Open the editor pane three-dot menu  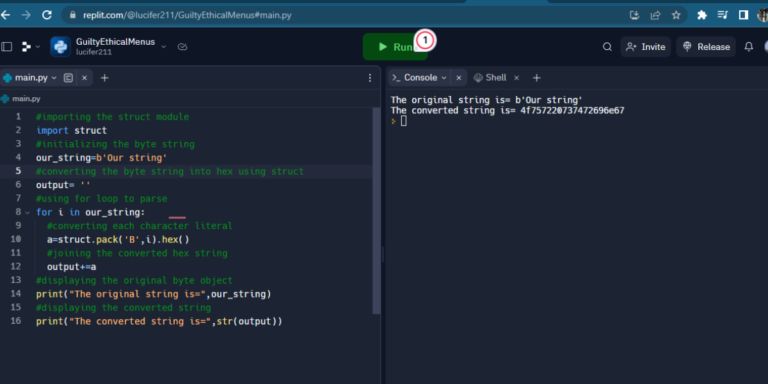370,78
